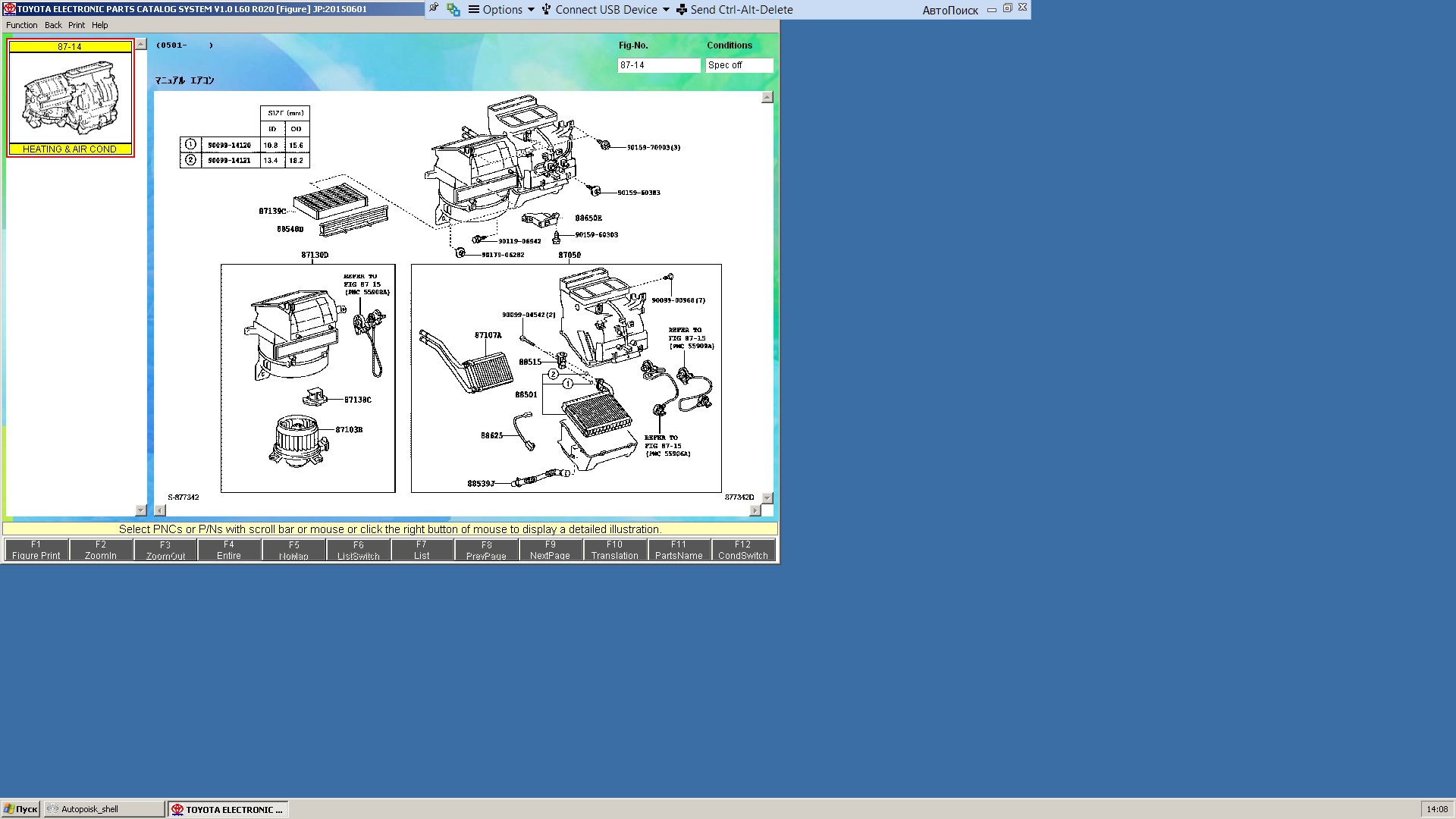Click F3 ZoomOut button

pyautogui.click(x=165, y=550)
